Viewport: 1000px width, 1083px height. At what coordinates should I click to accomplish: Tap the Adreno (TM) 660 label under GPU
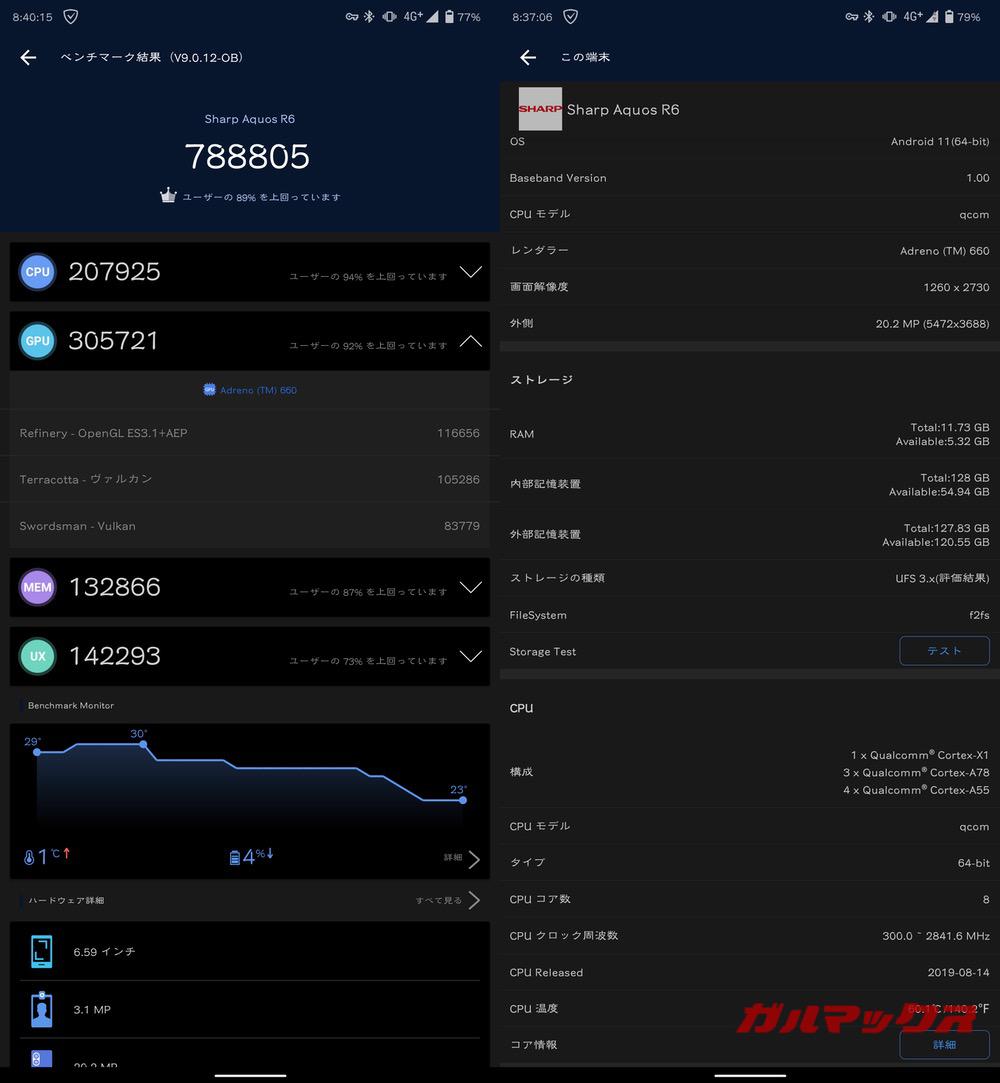tap(249, 389)
